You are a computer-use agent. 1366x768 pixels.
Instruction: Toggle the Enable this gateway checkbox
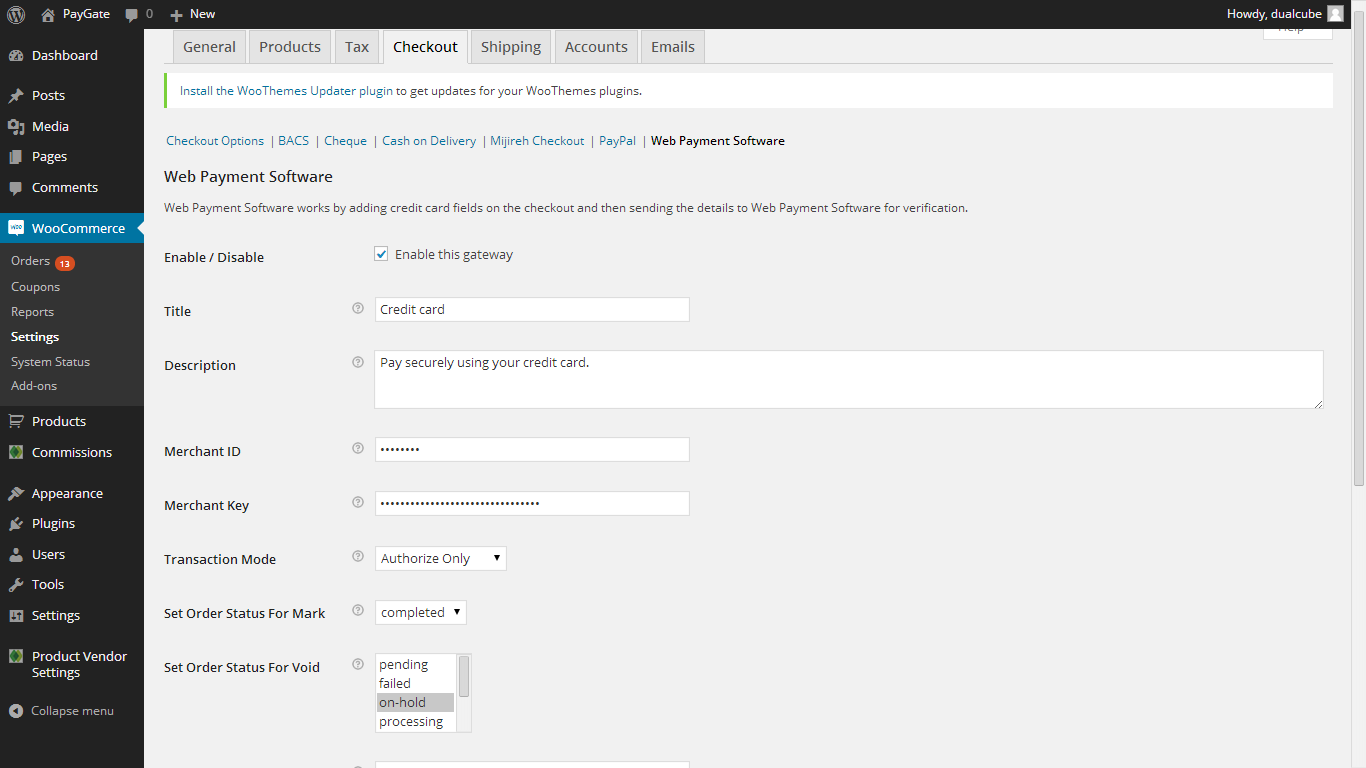tap(381, 254)
